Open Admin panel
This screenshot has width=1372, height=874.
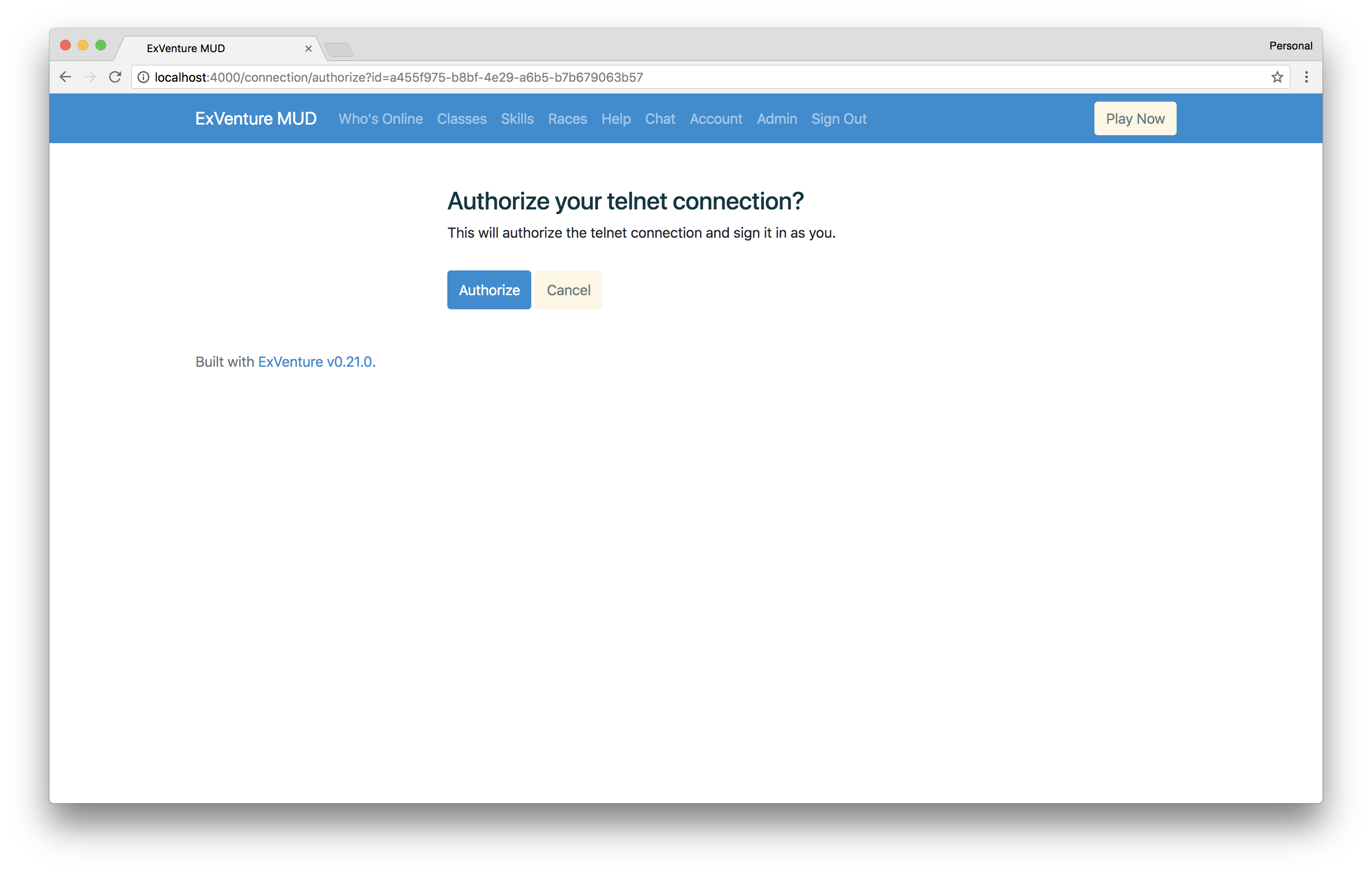(776, 118)
